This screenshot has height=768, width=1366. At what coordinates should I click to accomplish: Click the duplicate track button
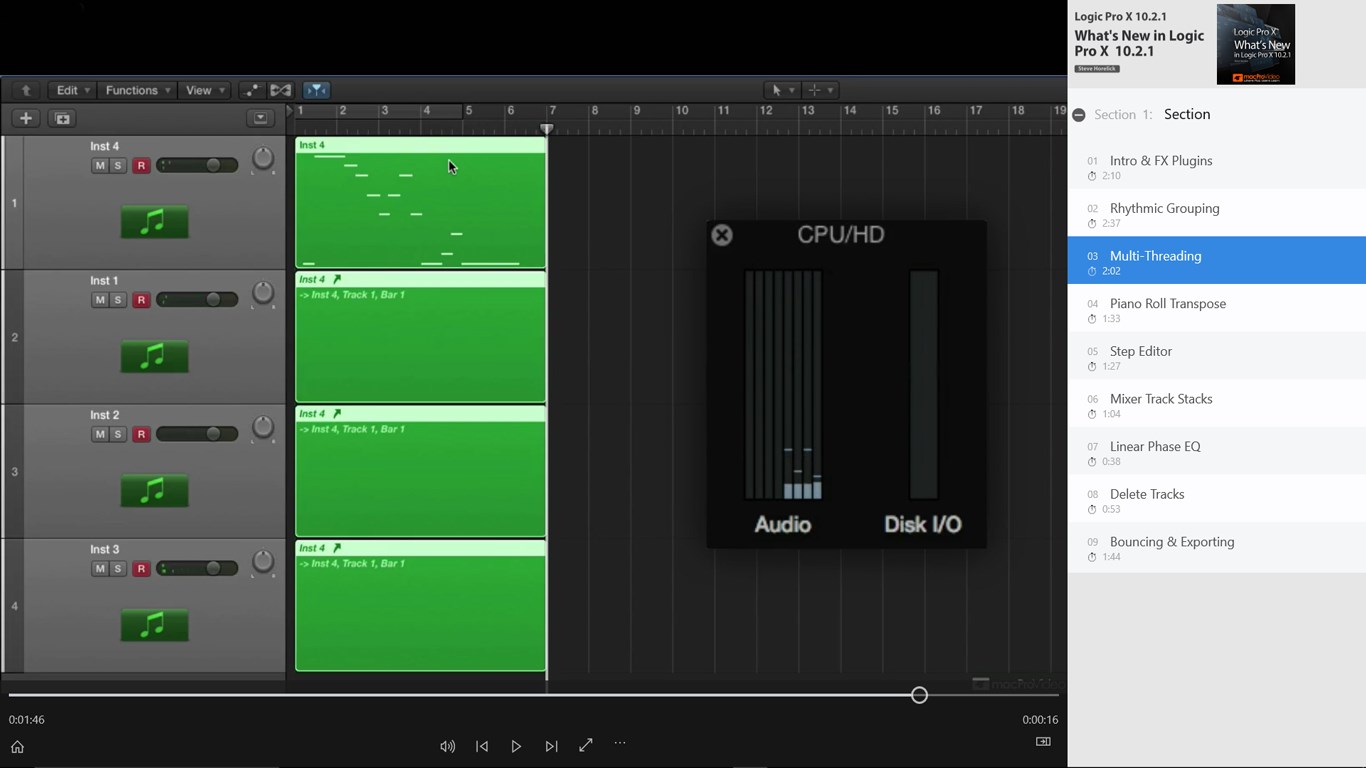tap(62, 118)
